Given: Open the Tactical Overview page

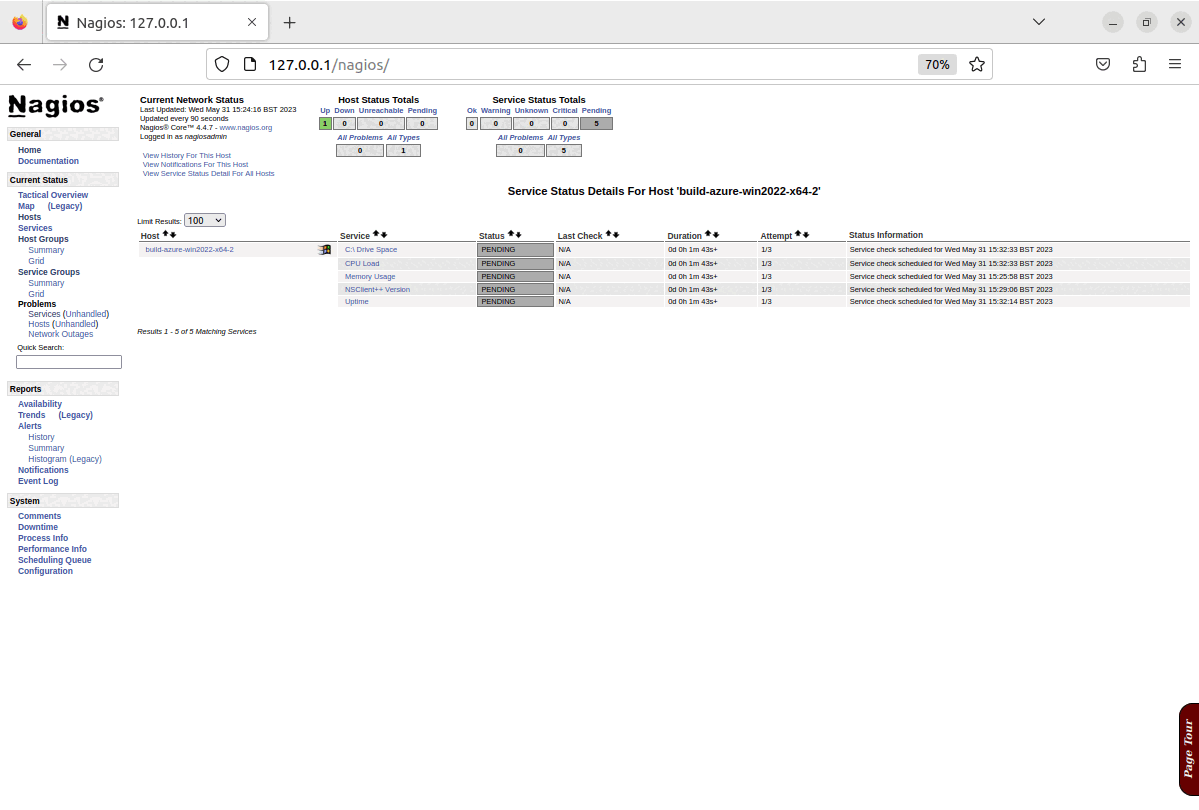Looking at the screenshot, I should (52, 194).
